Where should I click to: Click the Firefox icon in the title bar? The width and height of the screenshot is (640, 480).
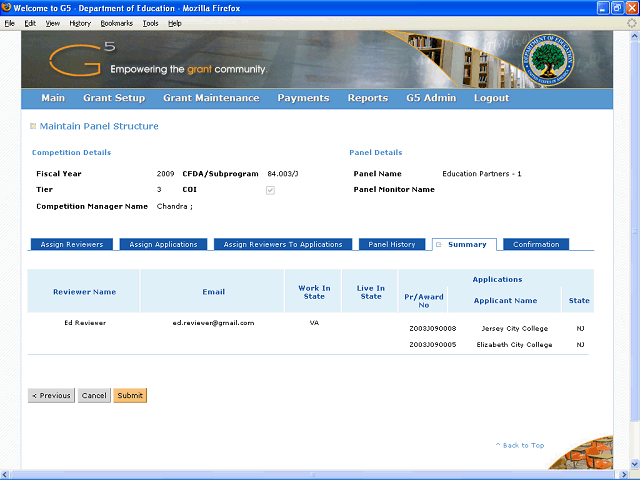coord(8,7)
